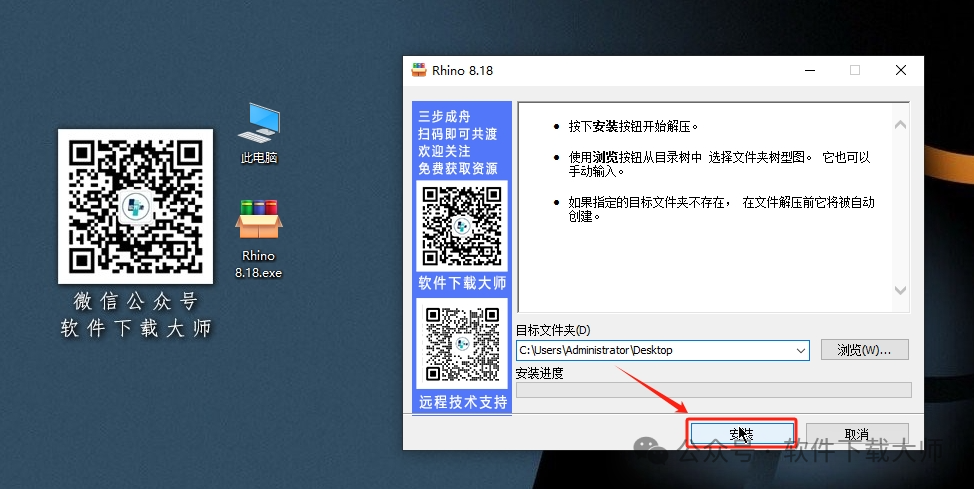Image resolution: width=974 pixels, height=489 pixels.
Task: Click the Rhino 8.18 title bar icon
Action: tap(419, 70)
